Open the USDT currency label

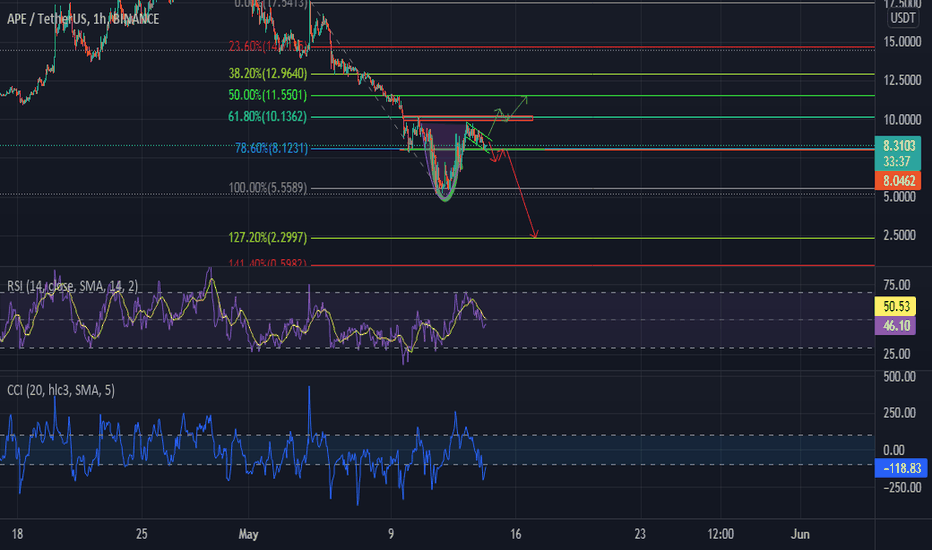coord(902,18)
